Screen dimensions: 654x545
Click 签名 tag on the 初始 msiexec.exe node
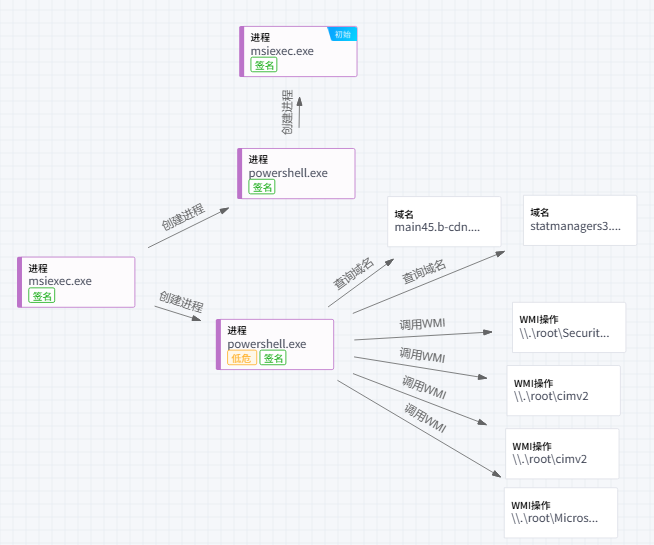(x=264, y=65)
